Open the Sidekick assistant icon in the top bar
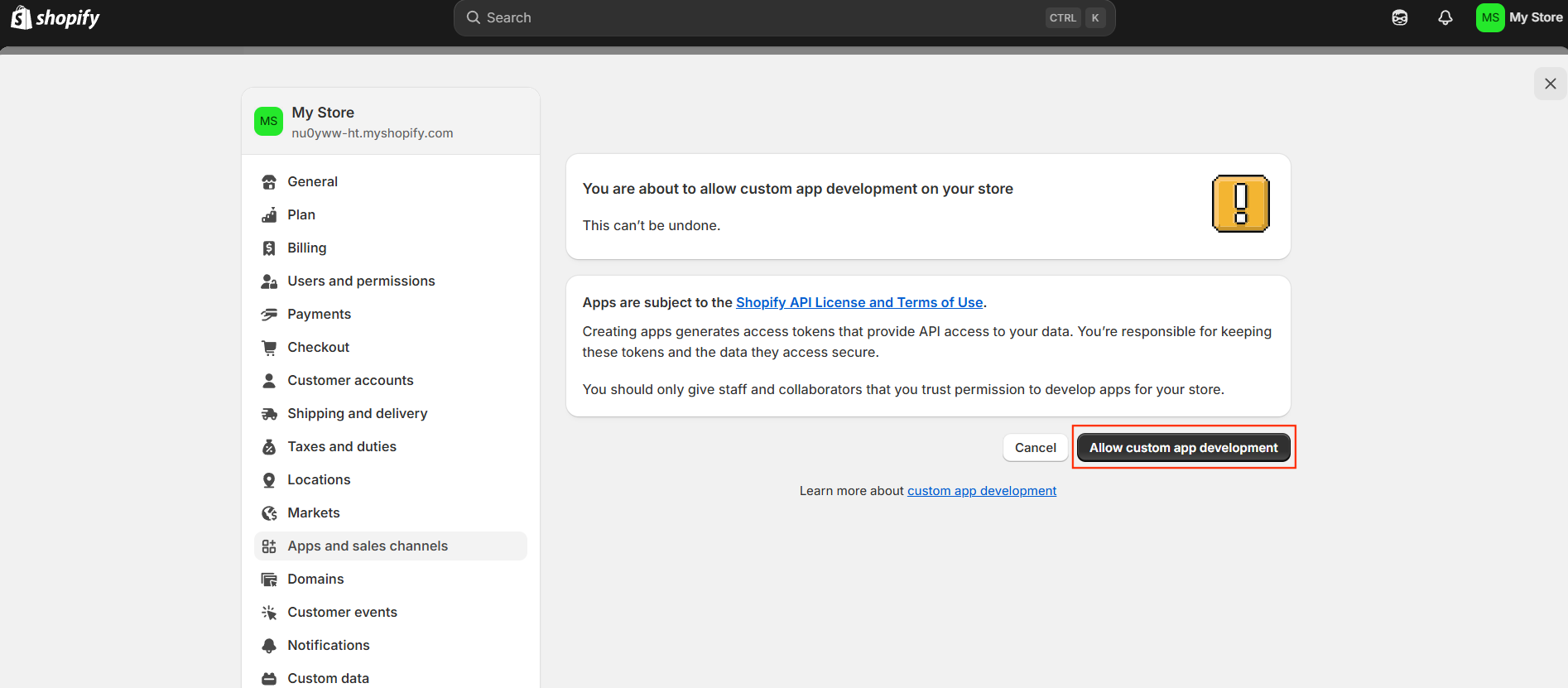Screen dimensions: 1568x688 tap(1400, 17)
